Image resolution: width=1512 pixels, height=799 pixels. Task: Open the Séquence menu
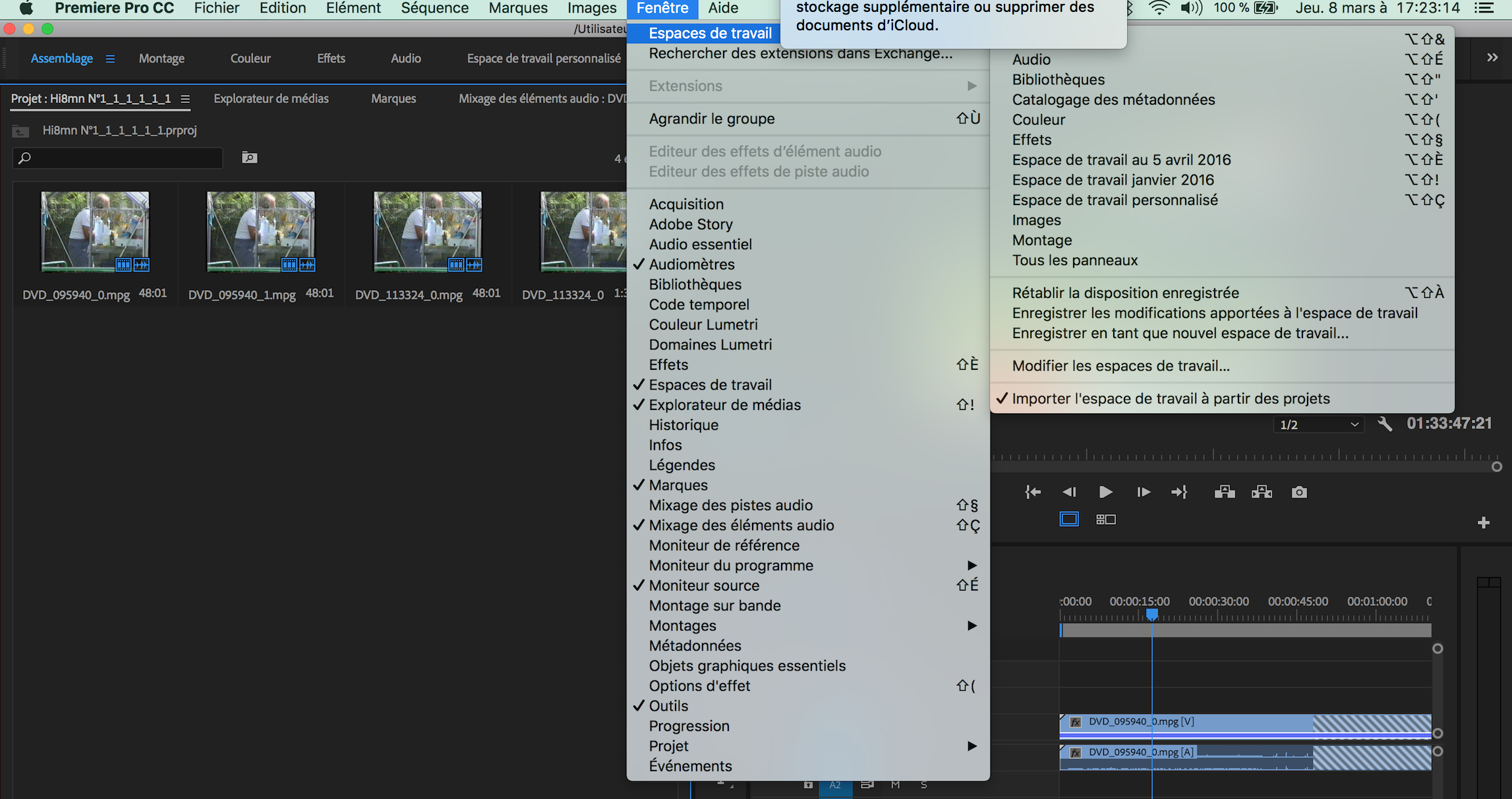pos(434,8)
